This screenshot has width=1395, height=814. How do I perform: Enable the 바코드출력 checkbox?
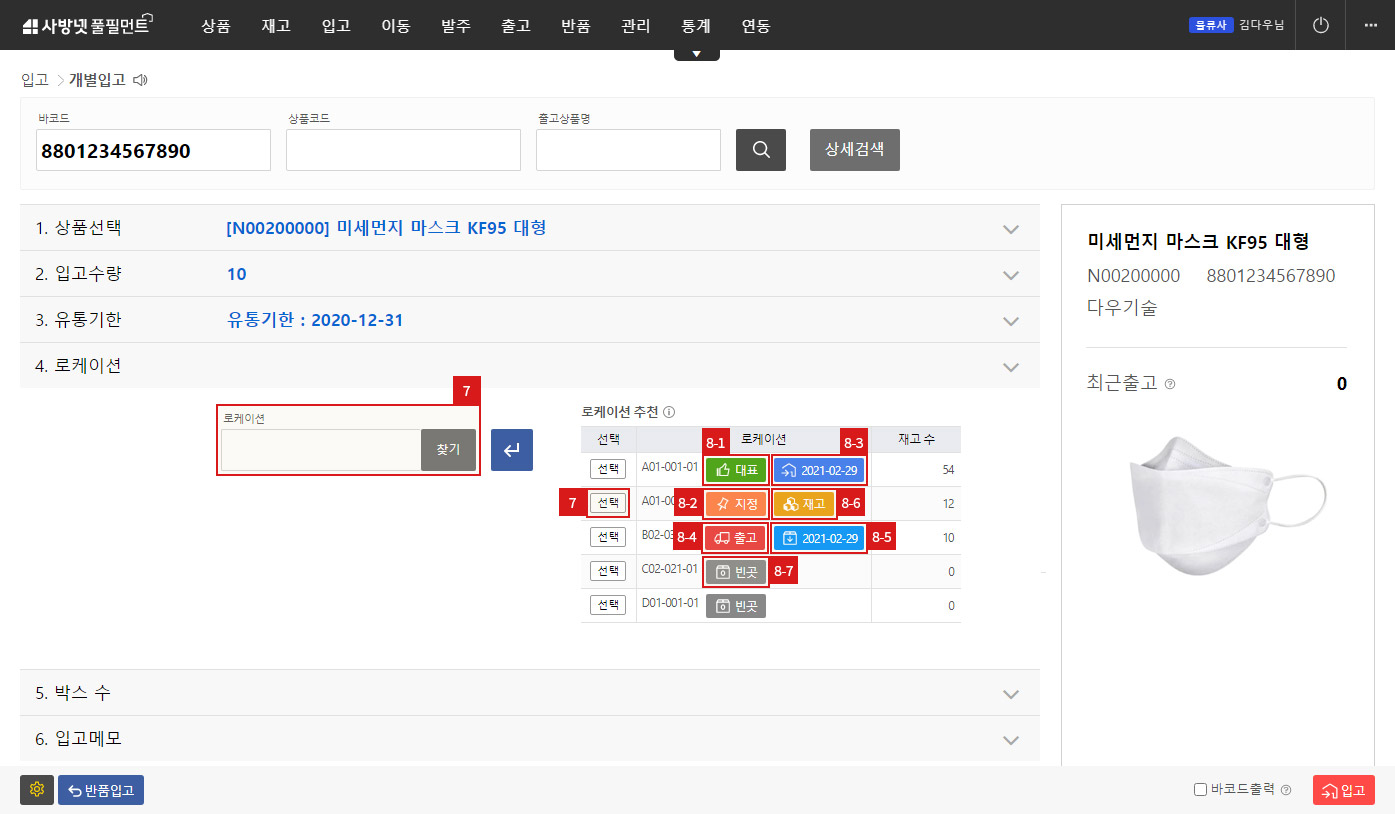(1201, 790)
